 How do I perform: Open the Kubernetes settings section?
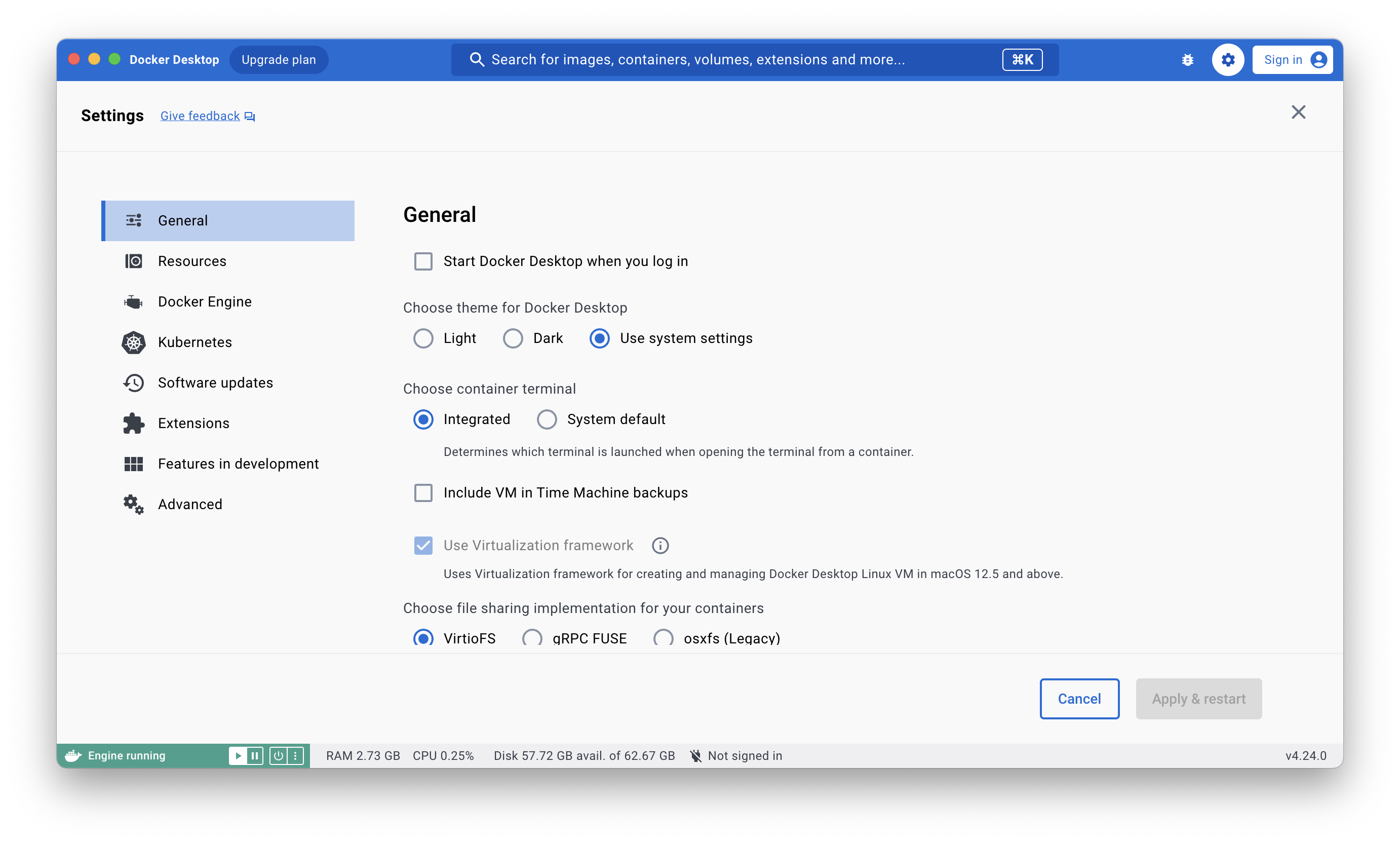pyautogui.click(x=195, y=342)
